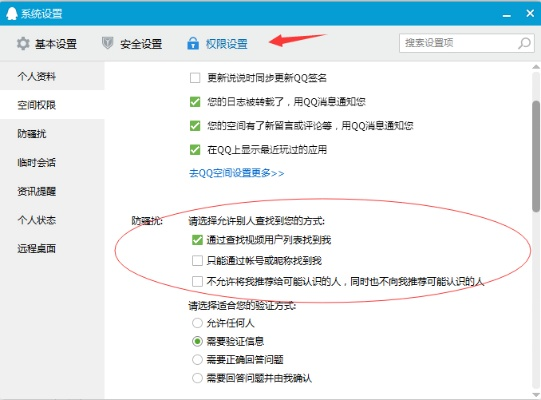Image resolution: width=541 pixels, height=400 pixels.
Task: Click the 防骚扰: section label
Action: click(147, 221)
